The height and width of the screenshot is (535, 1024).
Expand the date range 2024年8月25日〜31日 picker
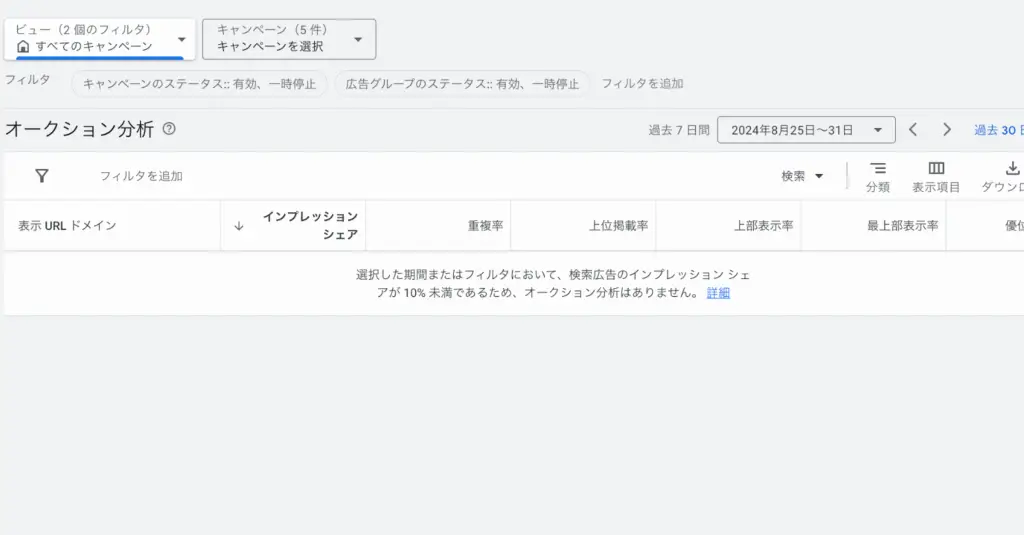coord(805,130)
